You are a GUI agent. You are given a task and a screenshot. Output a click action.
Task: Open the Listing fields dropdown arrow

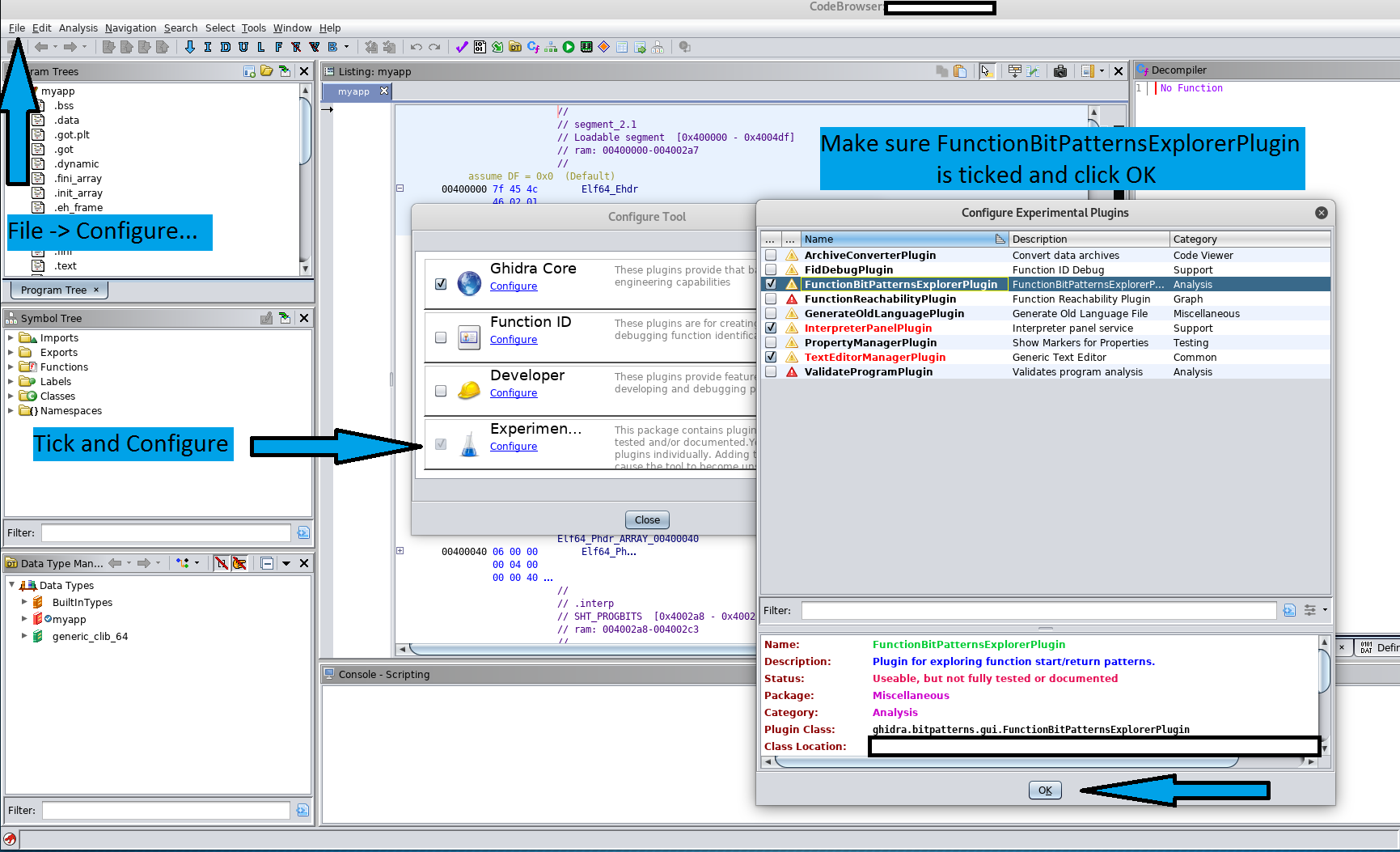pyautogui.click(x=1102, y=71)
